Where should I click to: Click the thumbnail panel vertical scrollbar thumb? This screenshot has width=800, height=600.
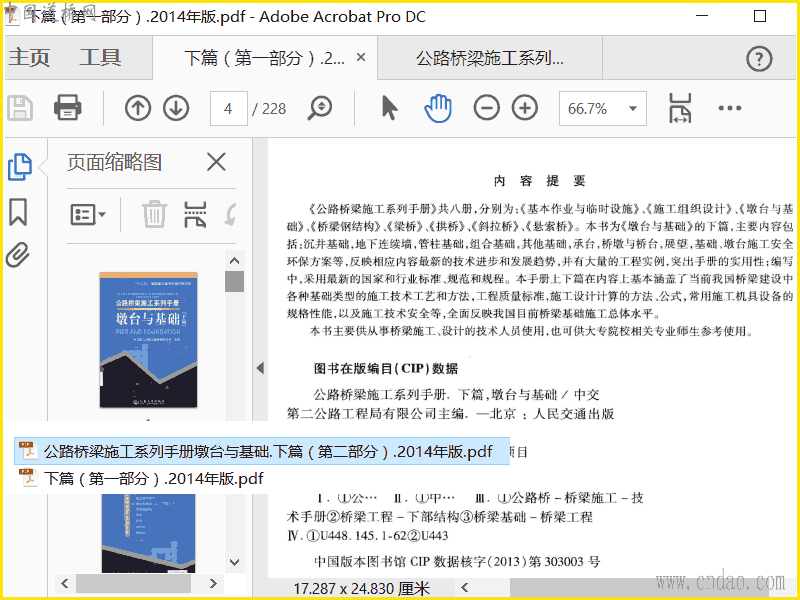click(x=235, y=282)
